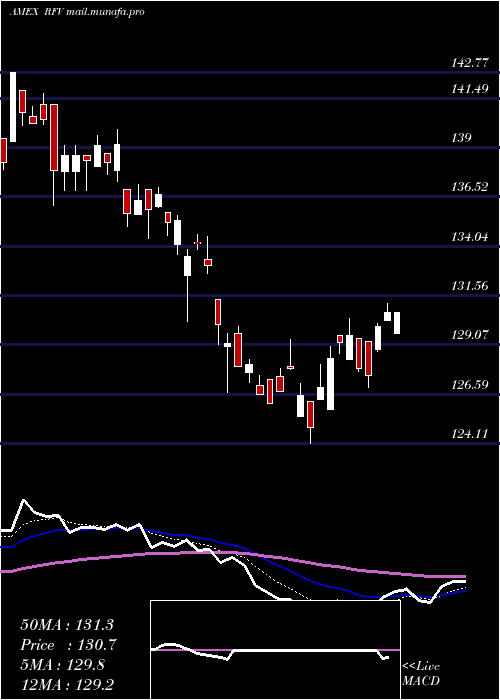Click the 50MA : 131.3 readout
The width and height of the screenshot is (500, 700).
pyautogui.click(x=67, y=625)
